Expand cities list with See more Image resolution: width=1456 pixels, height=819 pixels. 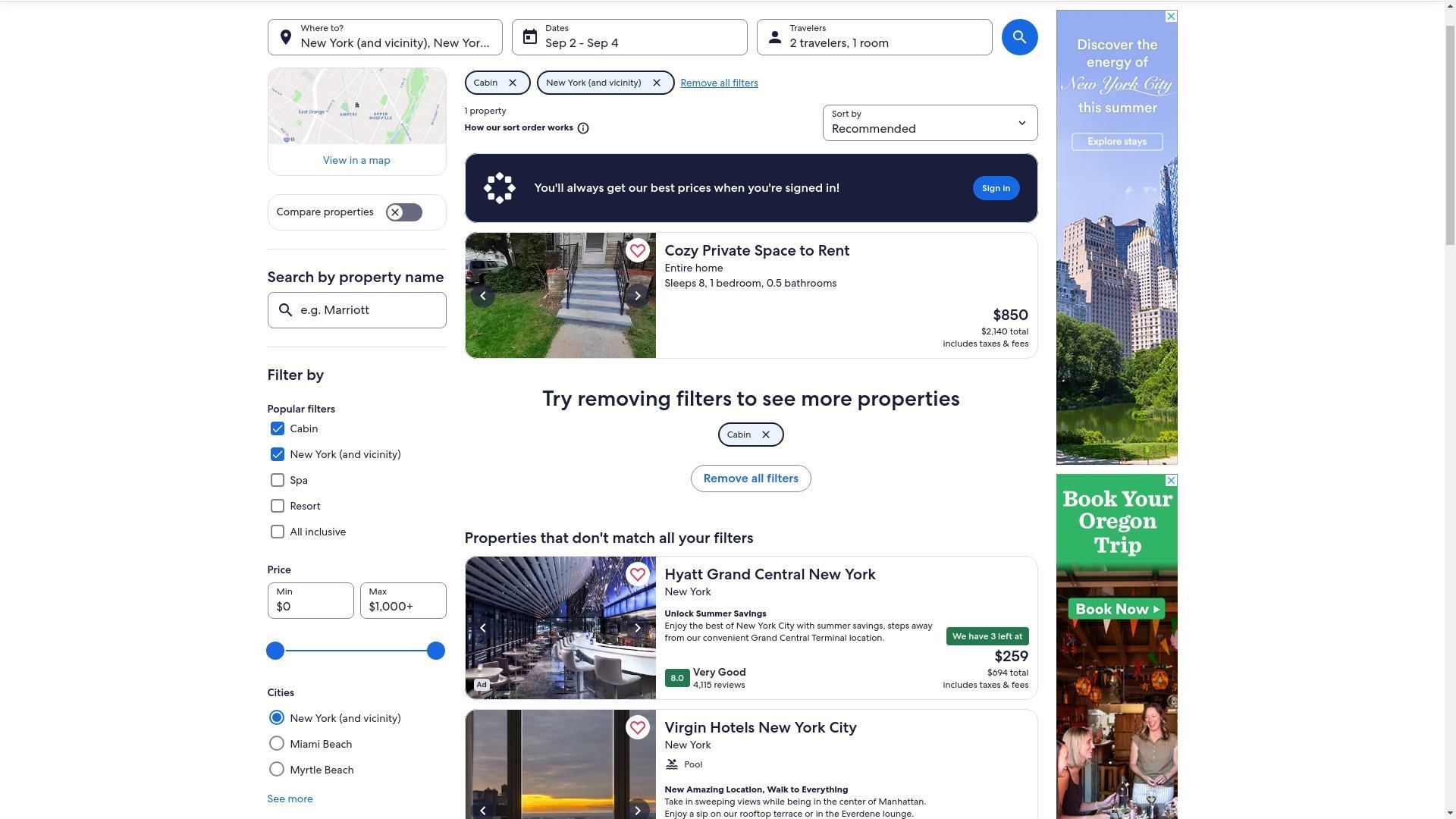(x=290, y=799)
